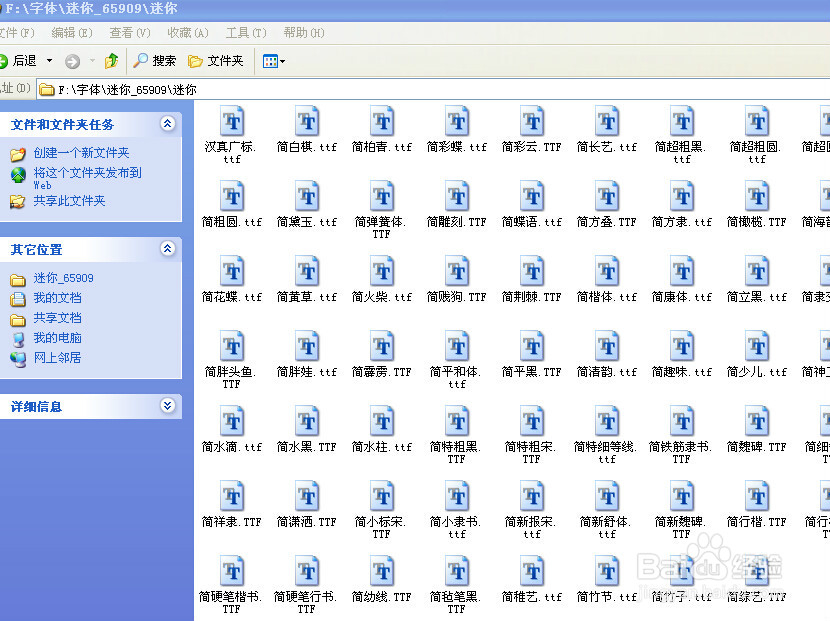Select the 简少儿.ttf file name
830x621 pixels.
(756, 372)
